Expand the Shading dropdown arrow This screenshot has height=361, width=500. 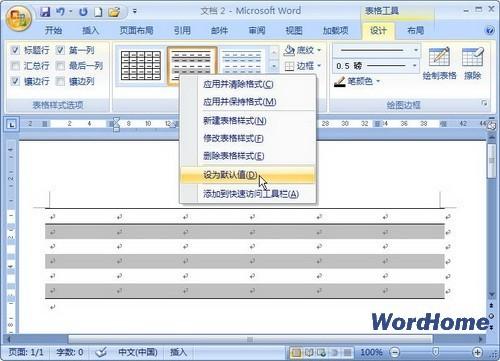319,50
